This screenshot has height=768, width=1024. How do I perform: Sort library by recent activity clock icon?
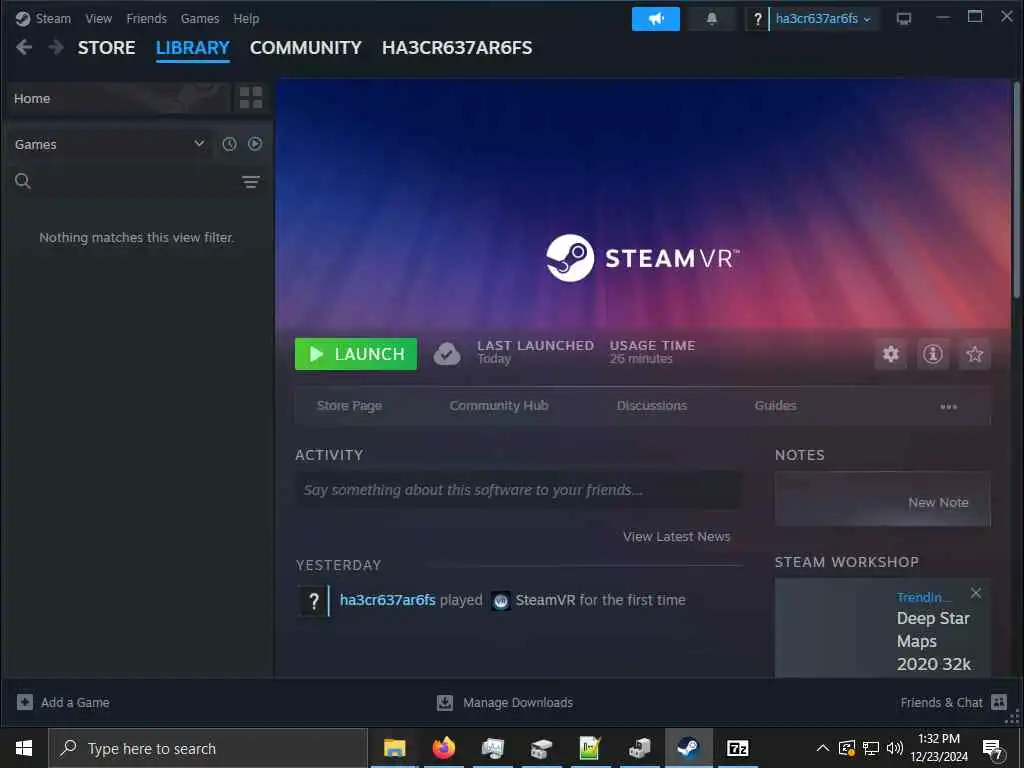pyautogui.click(x=229, y=144)
